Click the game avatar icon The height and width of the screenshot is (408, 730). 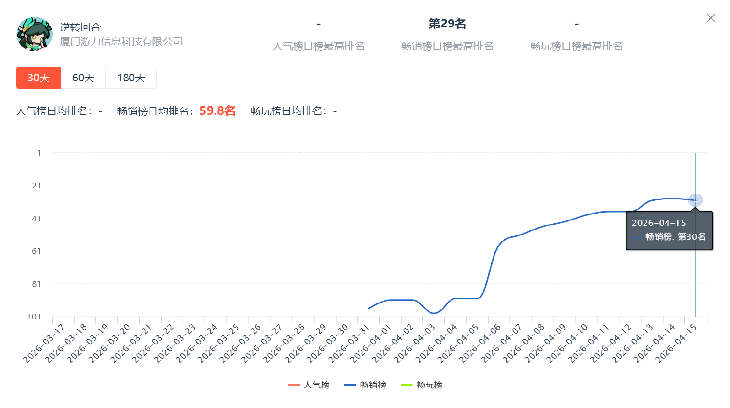(33, 32)
